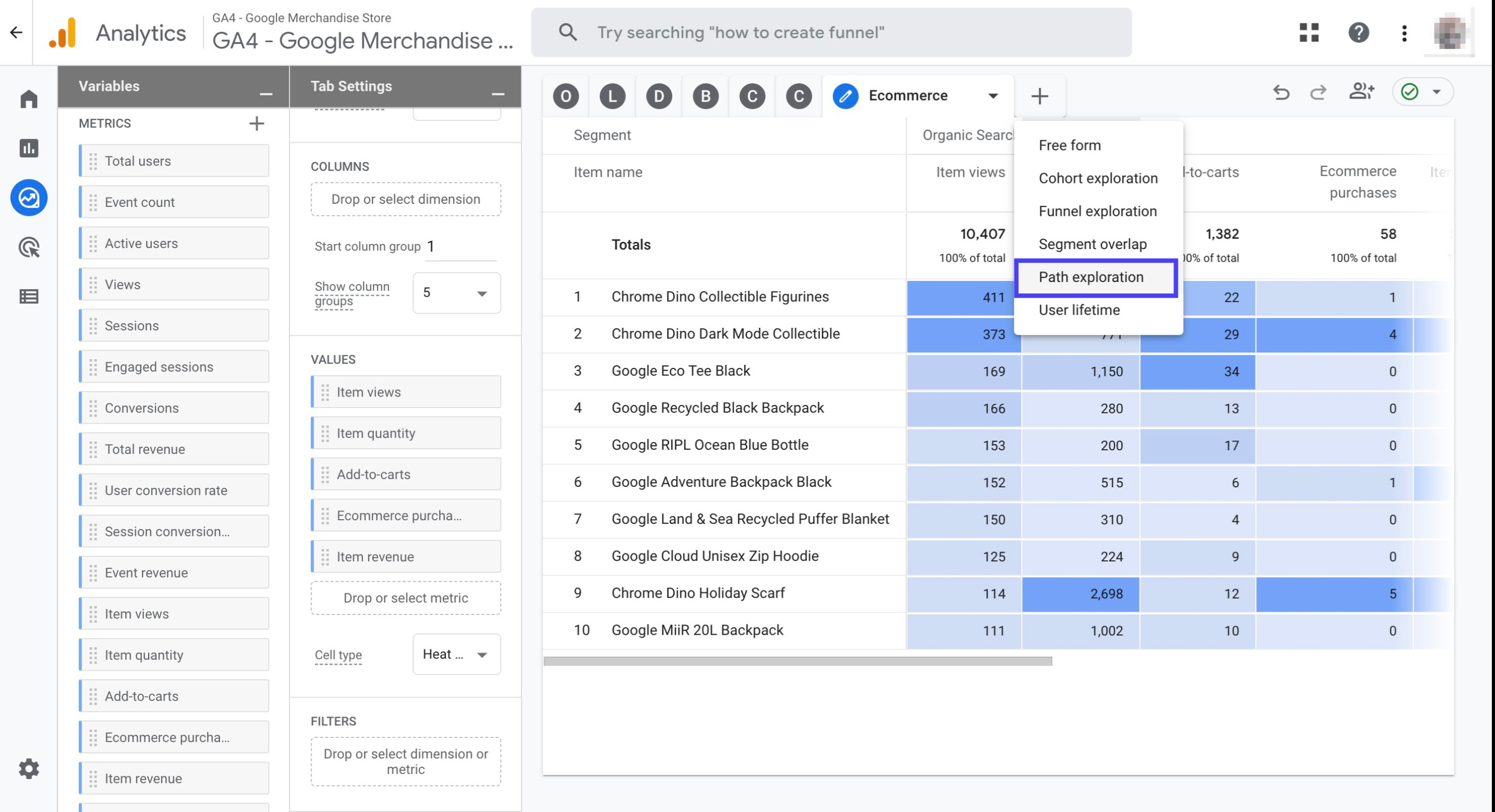1495x812 pixels.
Task: Click the Analytics logo icon
Action: (x=63, y=32)
